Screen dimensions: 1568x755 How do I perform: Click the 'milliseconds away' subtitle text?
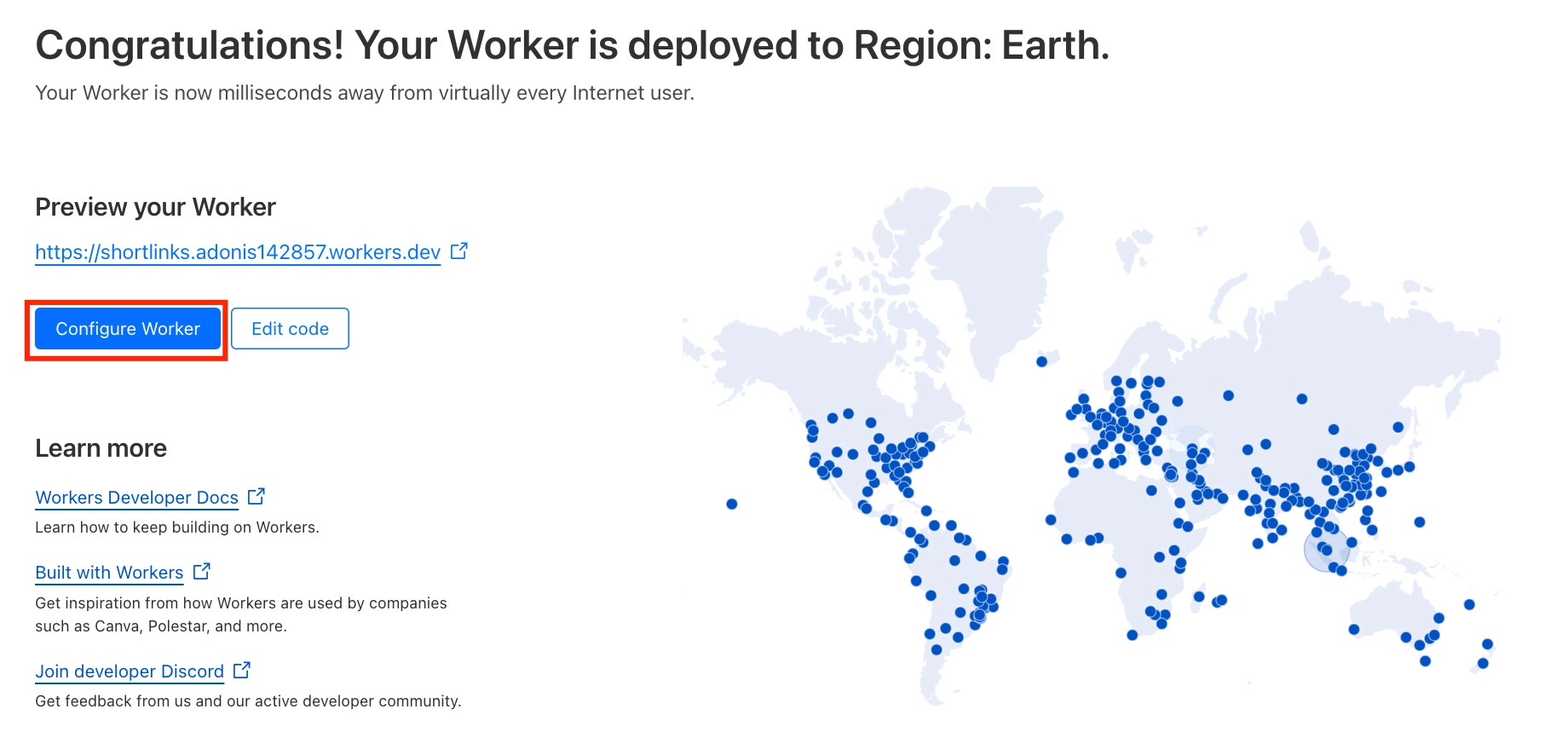click(365, 93)
